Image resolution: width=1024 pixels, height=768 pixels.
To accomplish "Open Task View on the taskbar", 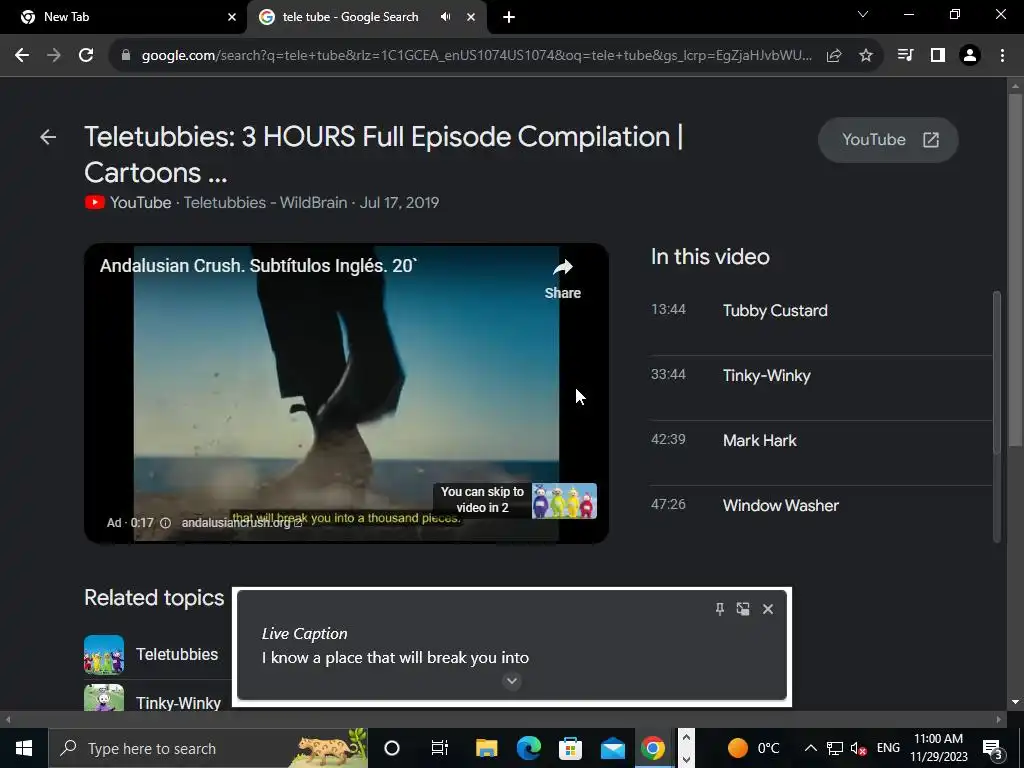I will click(x=440, y=748).
